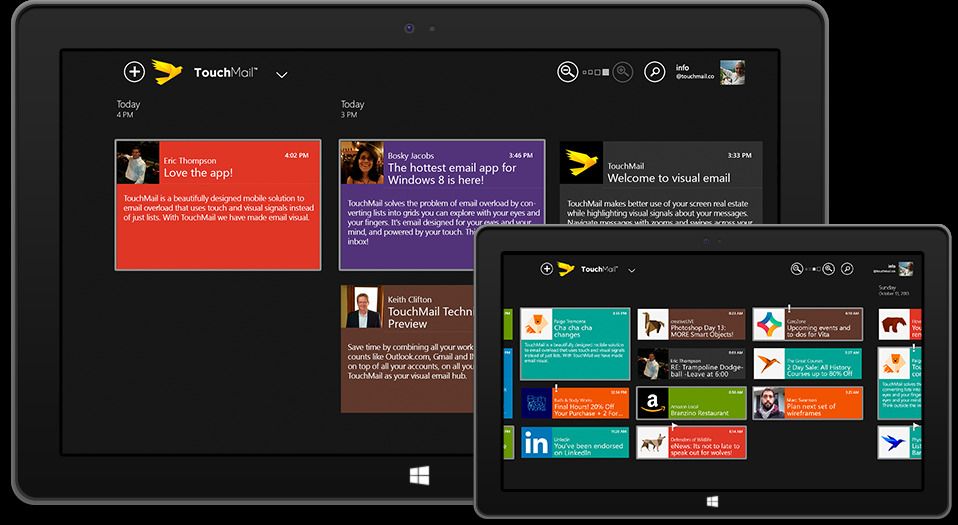Open the info@touchmail.co account avatar on large tablet
This screenshot has height=525, width=958.
click(x=732, y=72)
